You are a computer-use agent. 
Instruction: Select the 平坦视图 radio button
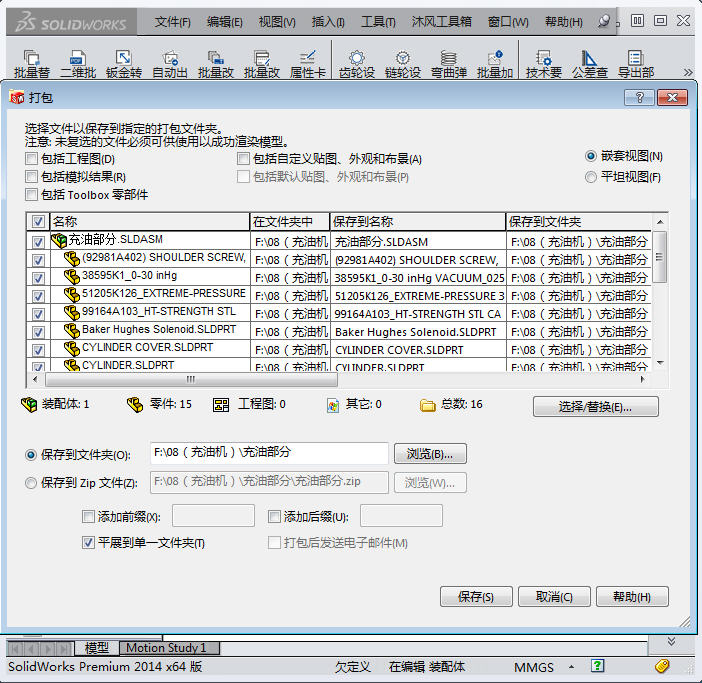coord(592,177)
